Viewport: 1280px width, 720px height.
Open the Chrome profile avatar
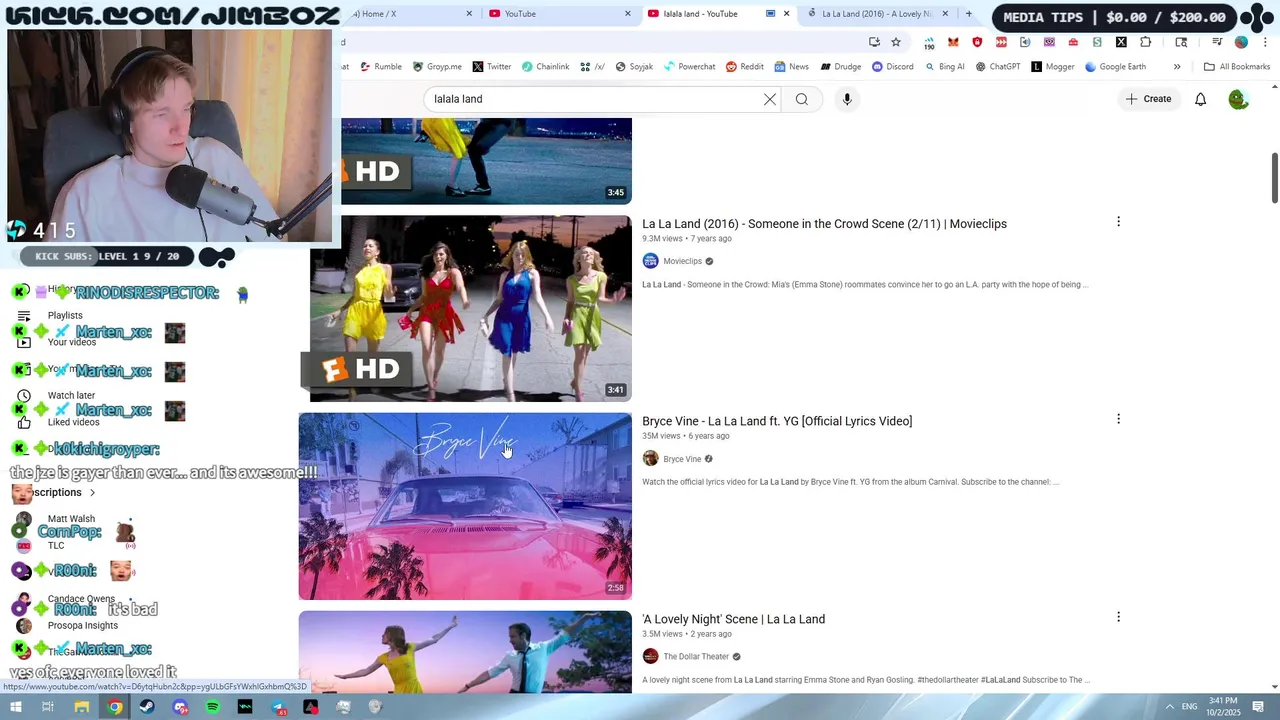click(1241, 42)
